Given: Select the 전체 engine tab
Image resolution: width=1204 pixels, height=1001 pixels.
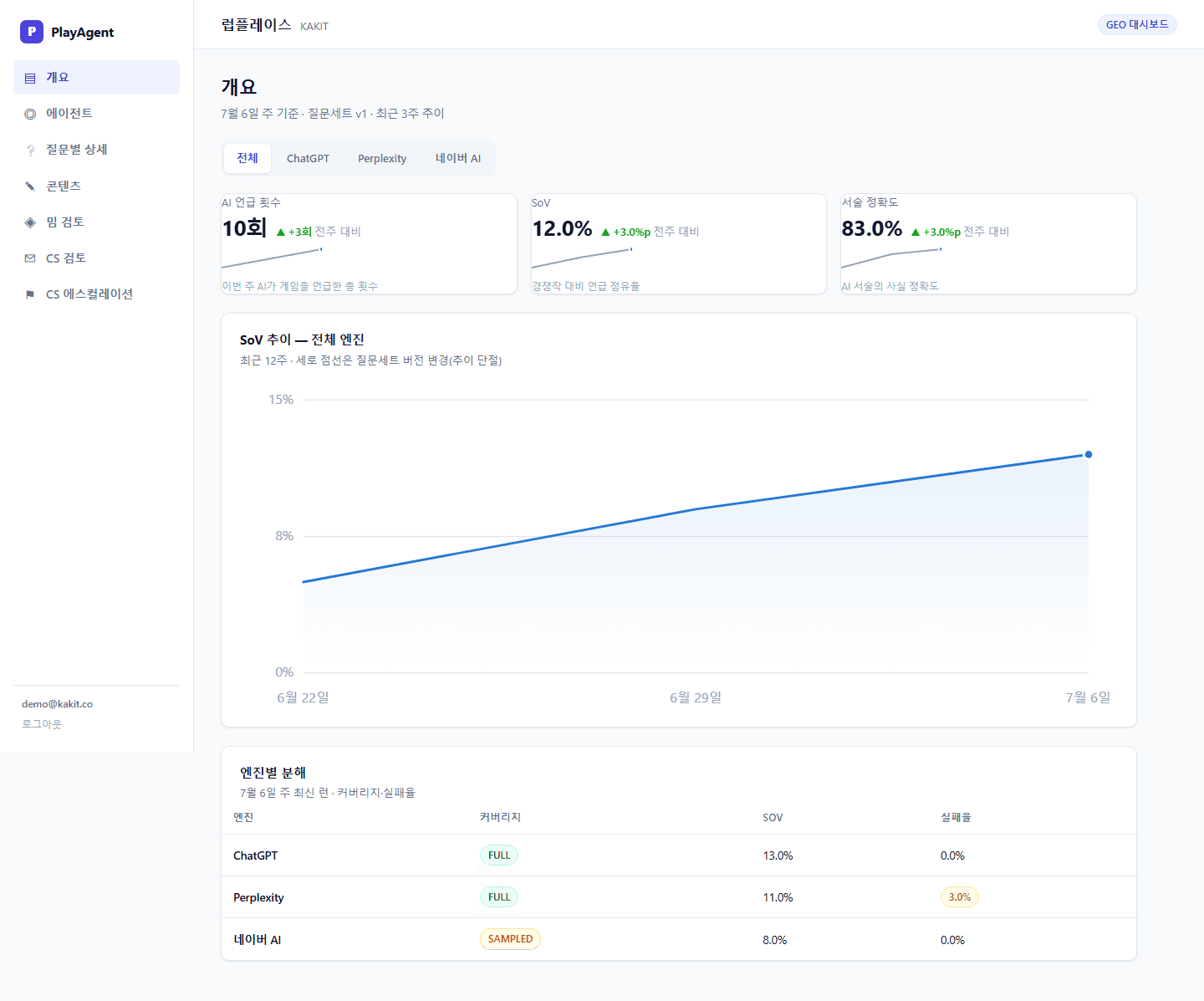Looking at the screenshot, I should (x=247, y=158).
